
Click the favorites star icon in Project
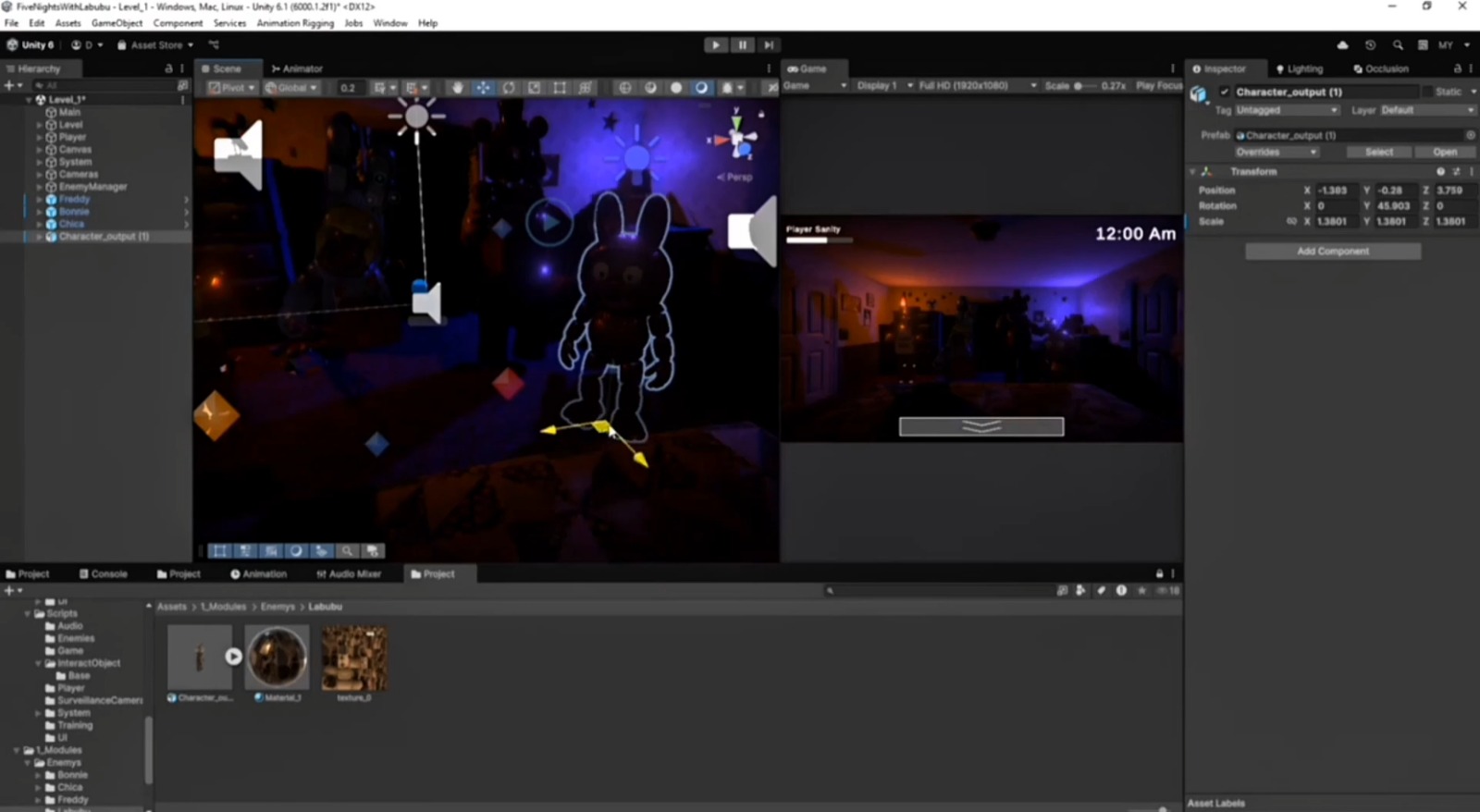[1141, 590]
